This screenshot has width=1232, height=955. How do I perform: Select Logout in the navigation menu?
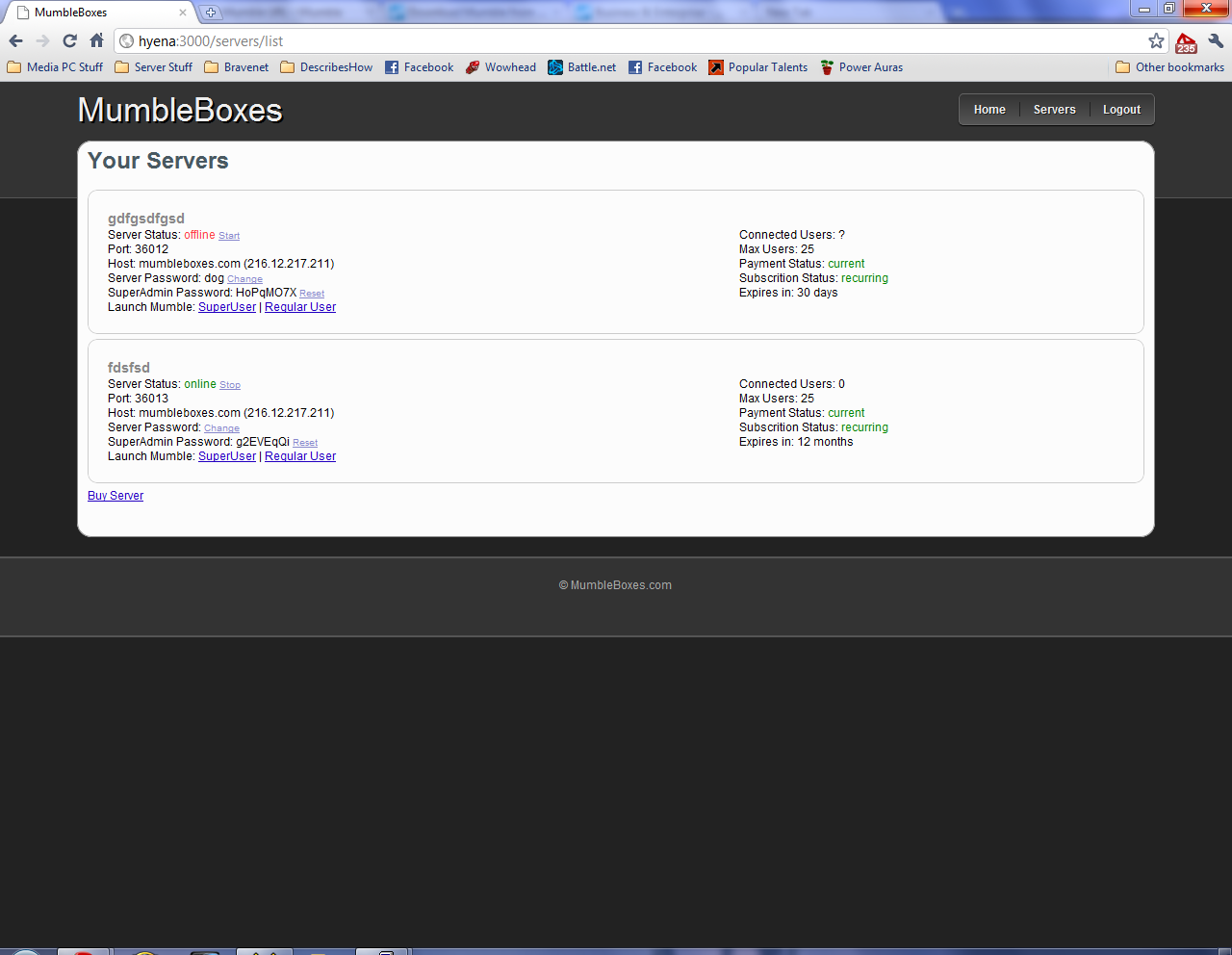[1121, 110]
